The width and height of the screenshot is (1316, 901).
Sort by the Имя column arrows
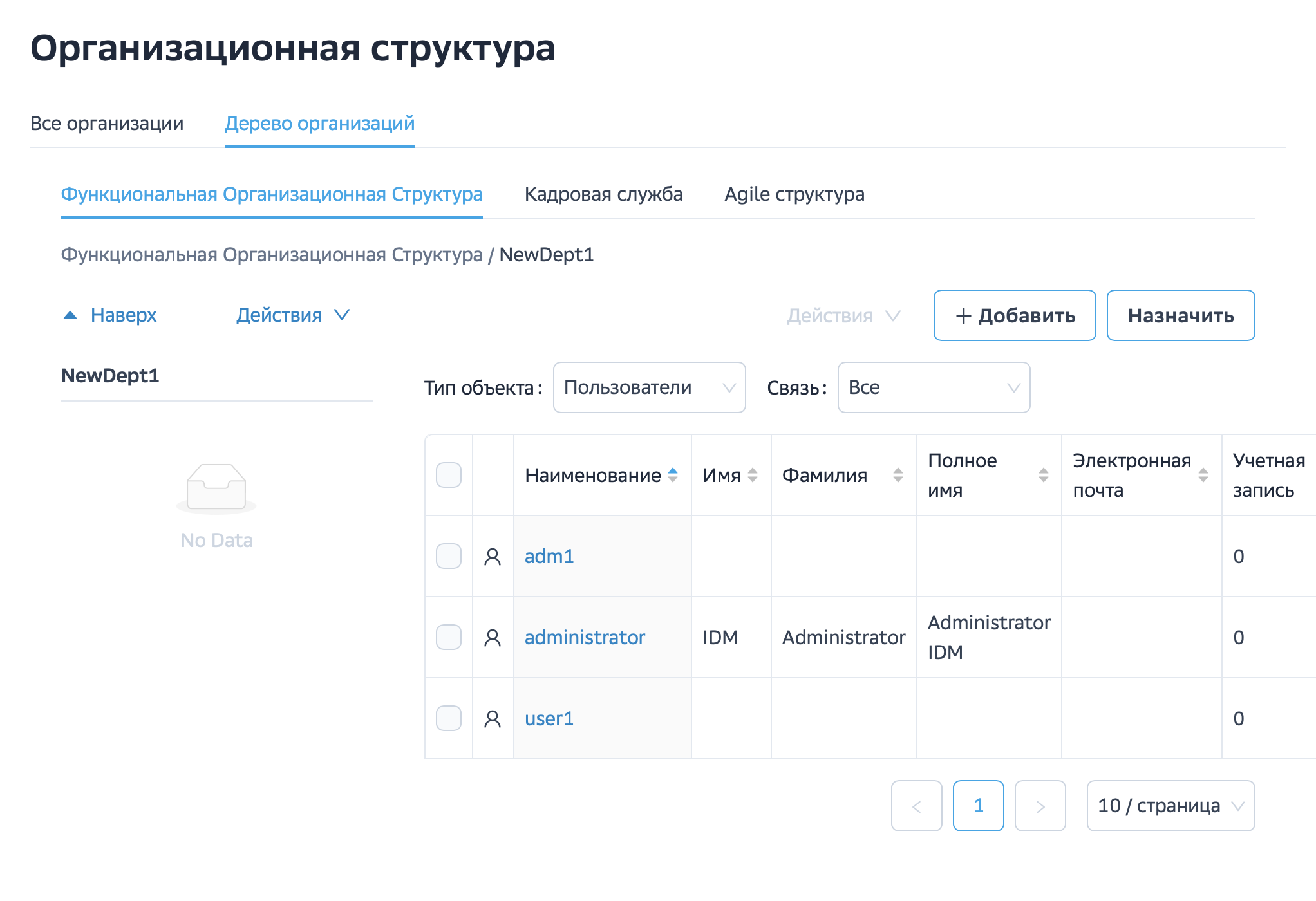[753, 476]
